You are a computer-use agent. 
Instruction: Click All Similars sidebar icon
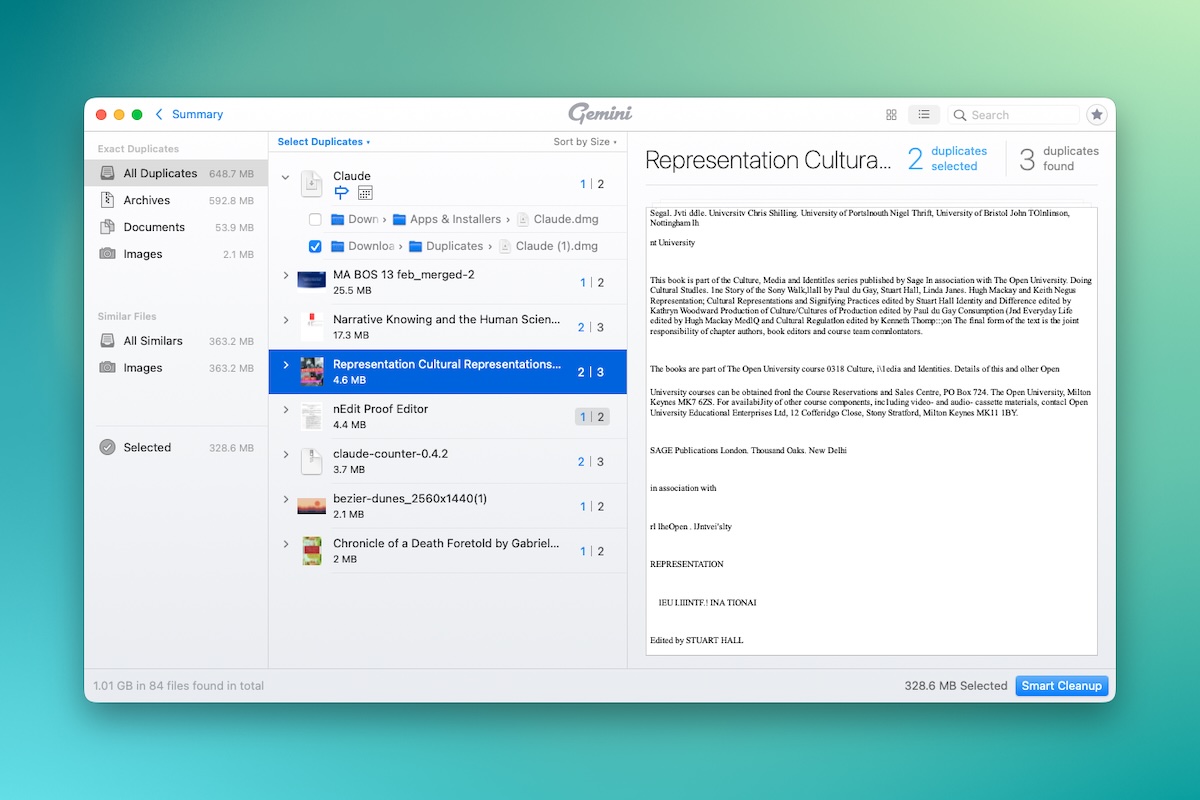click(107, 341)
